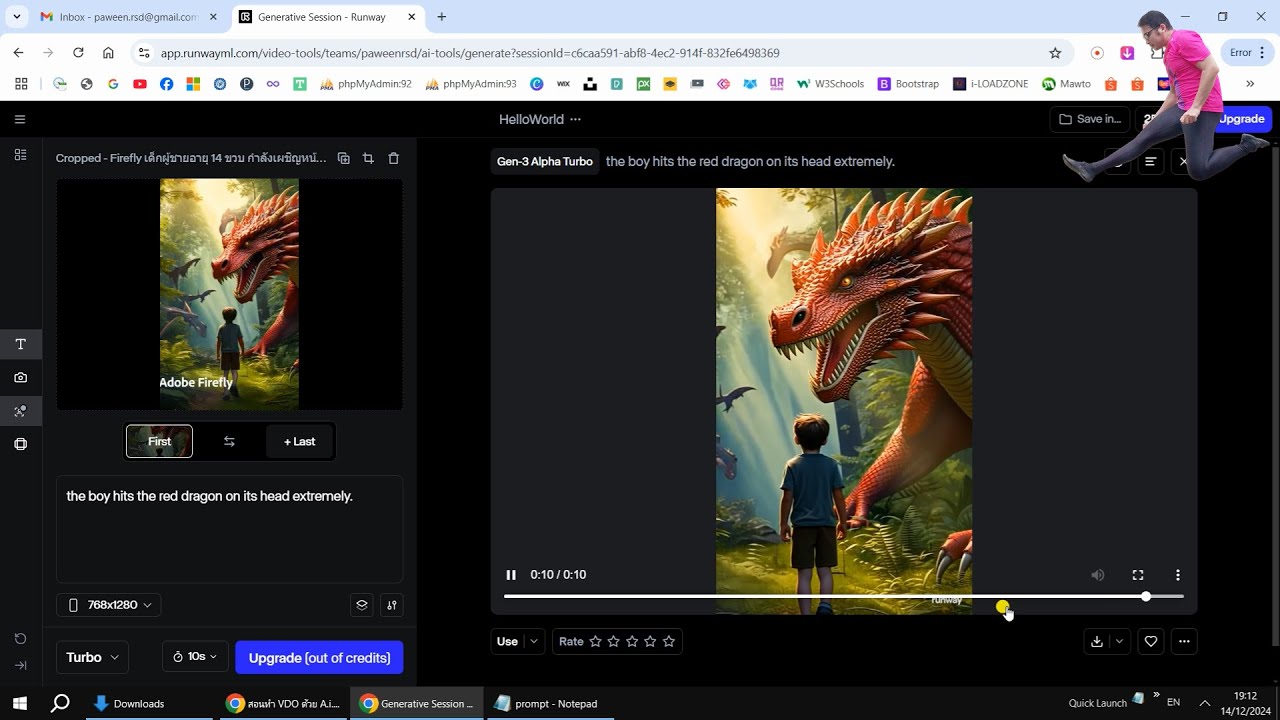Swap first and last frames
Image resolution: width=1280 pixels, height=720 pixels.
(229, 441)
